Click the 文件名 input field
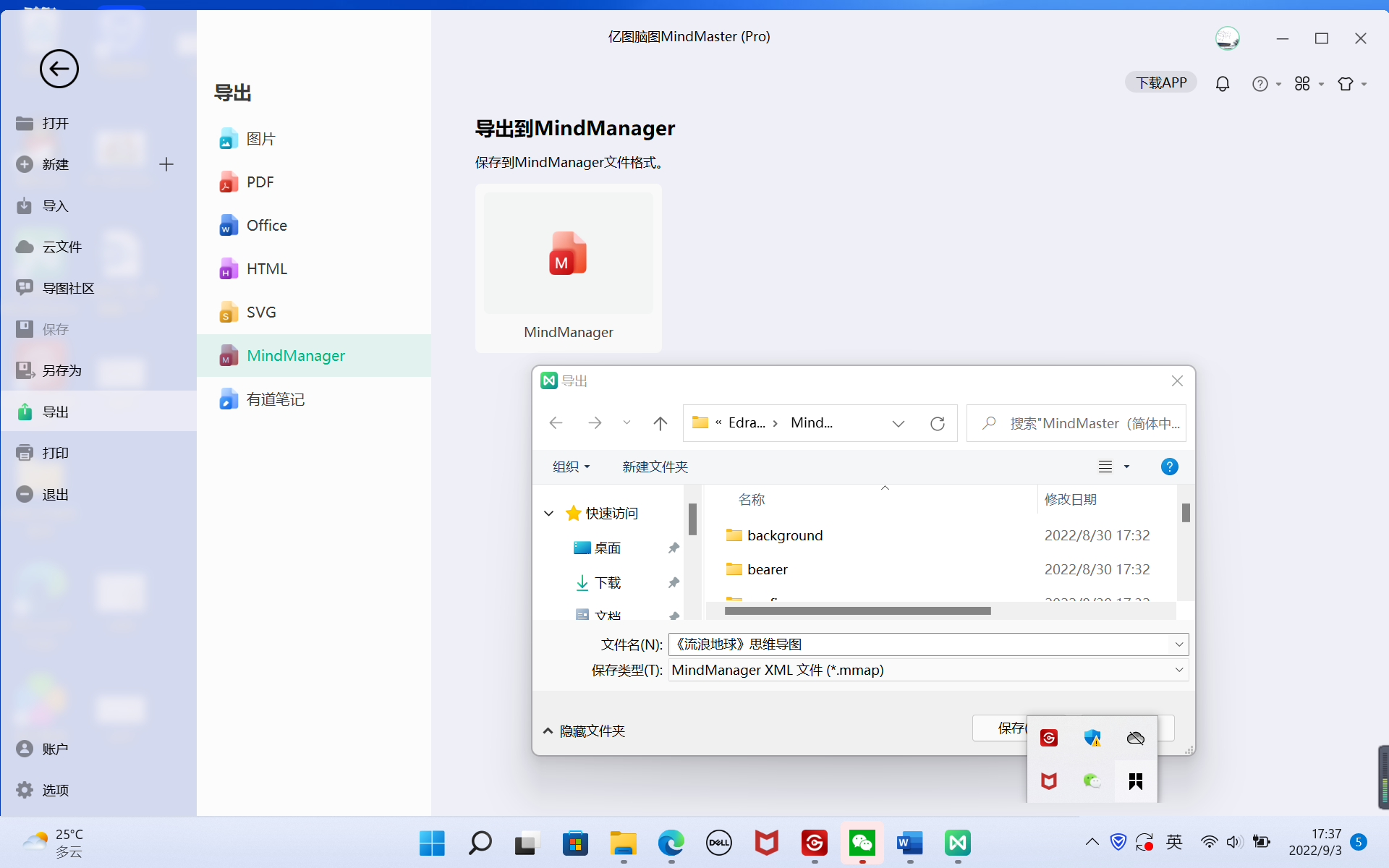This screenshot has width=1389, height=868. [x=928, y=643]
